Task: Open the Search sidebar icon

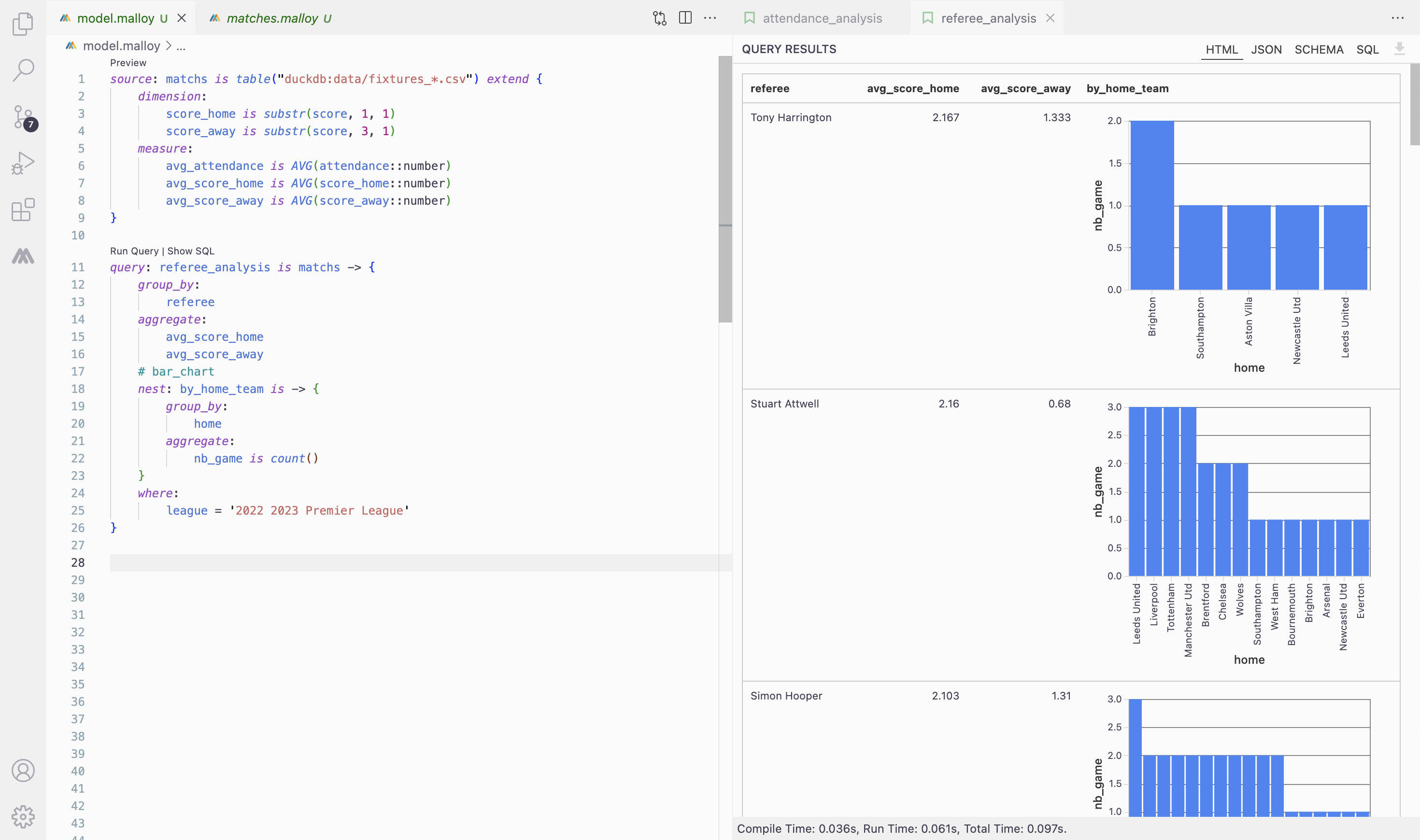Action: (23, 70)
